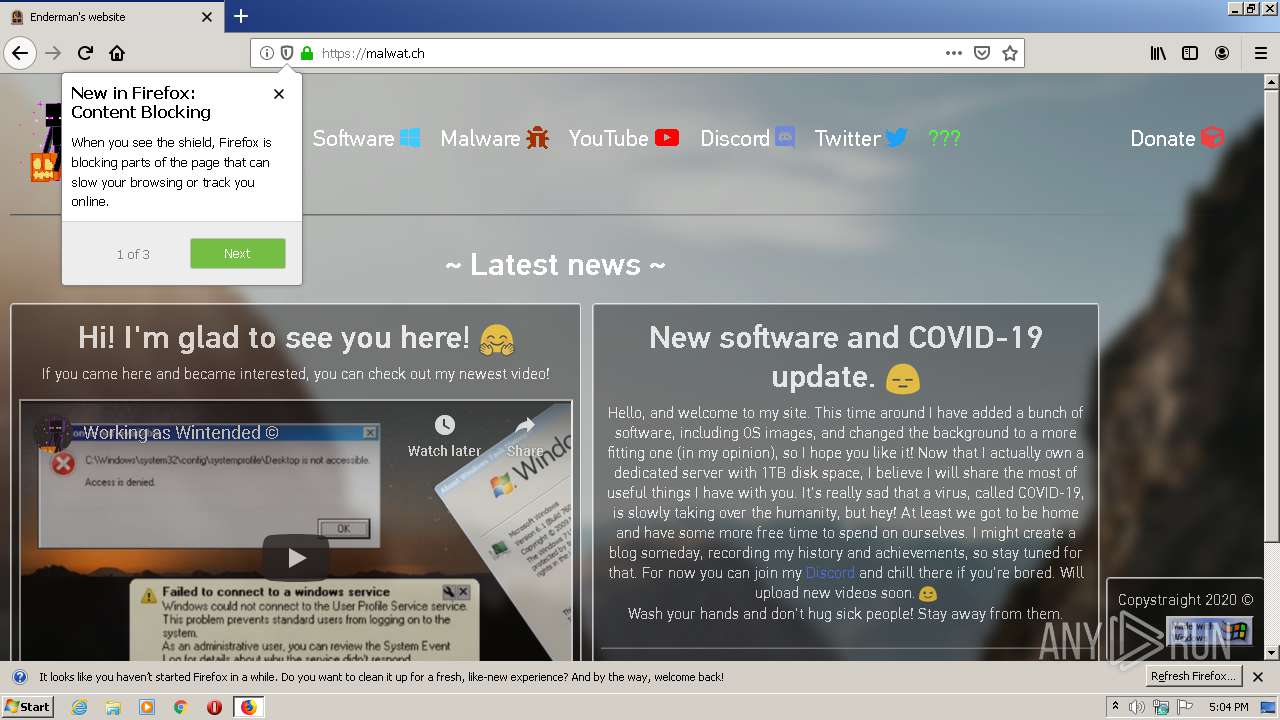Open media player from taskbar
Screen dimensions: 1280x720
coord(147,707)
